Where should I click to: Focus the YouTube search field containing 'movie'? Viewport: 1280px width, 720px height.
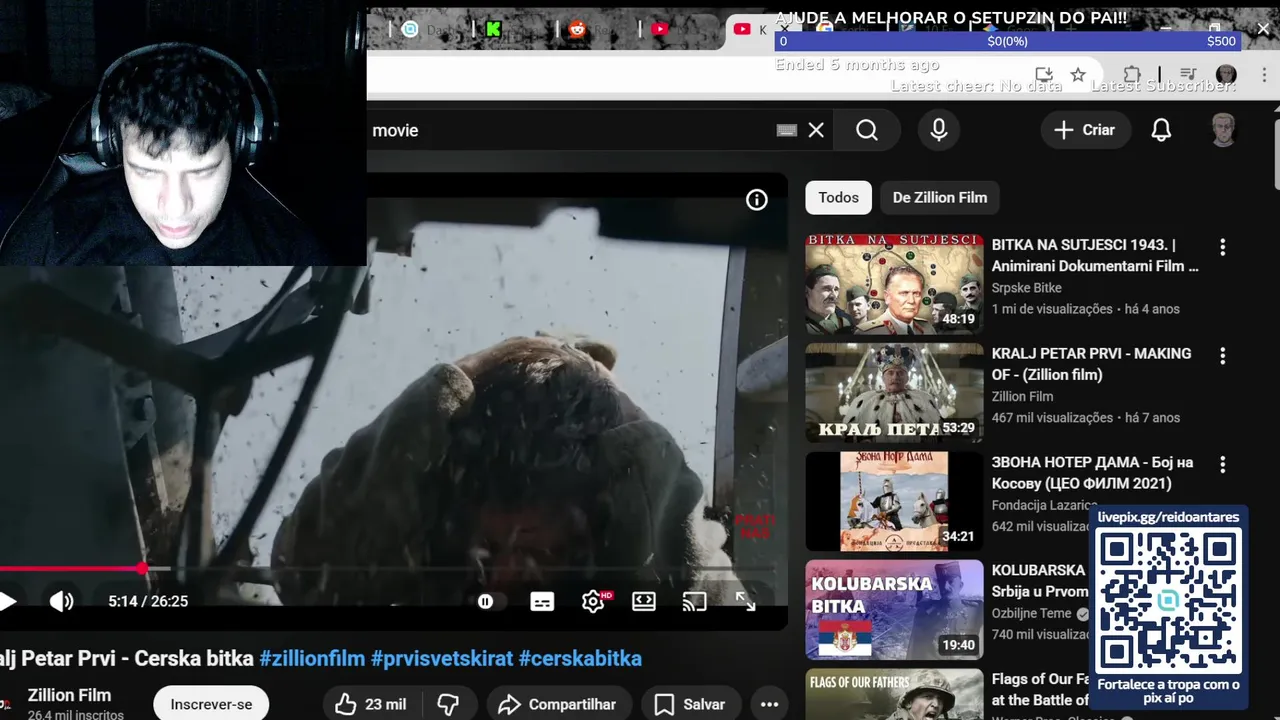pos(570,130)
